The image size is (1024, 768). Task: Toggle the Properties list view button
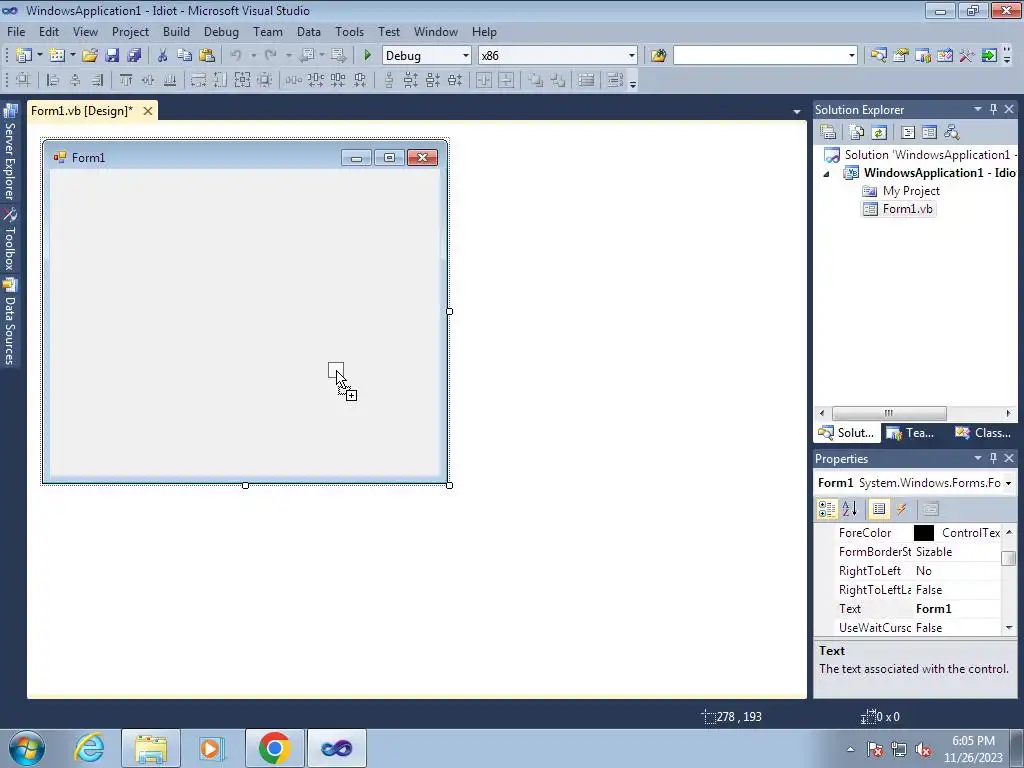[x=879, y=509]
